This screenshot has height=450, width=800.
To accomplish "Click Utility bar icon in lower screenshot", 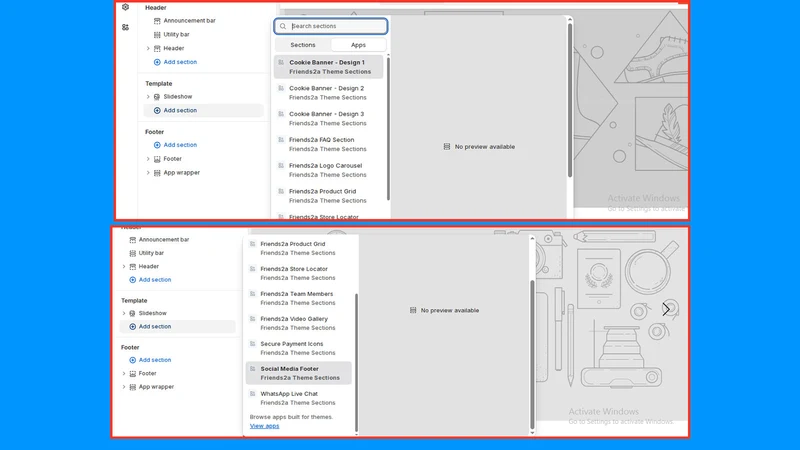I will (x=133, y=253).
